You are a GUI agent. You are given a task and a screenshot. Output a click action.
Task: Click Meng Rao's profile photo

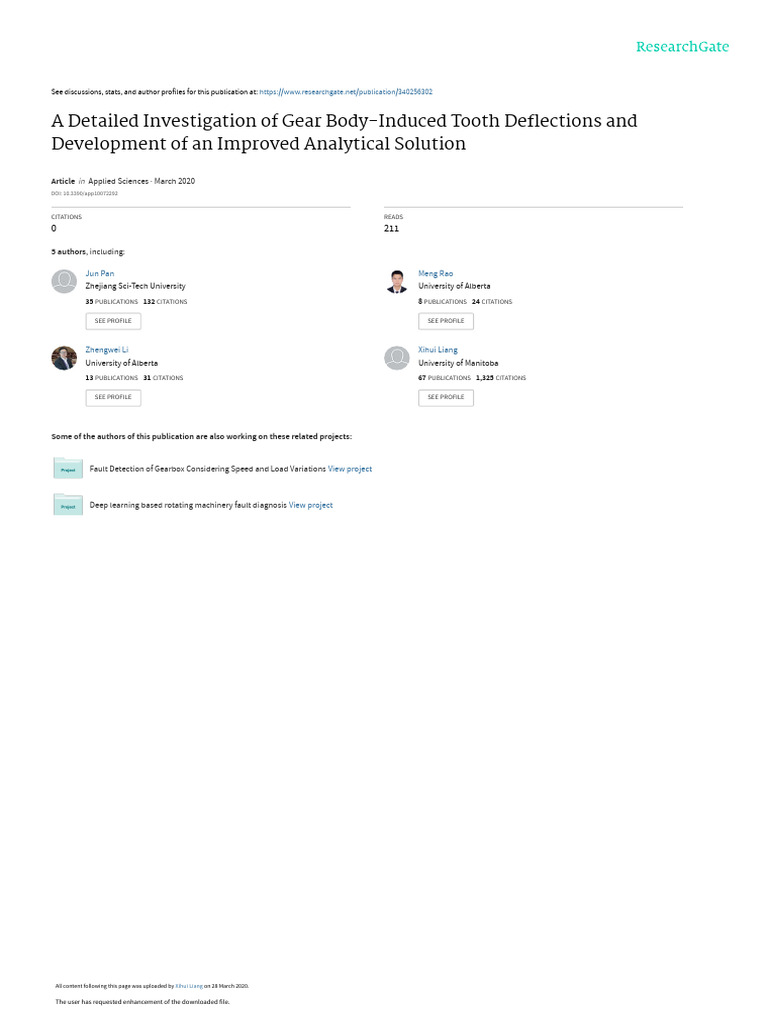397,281
